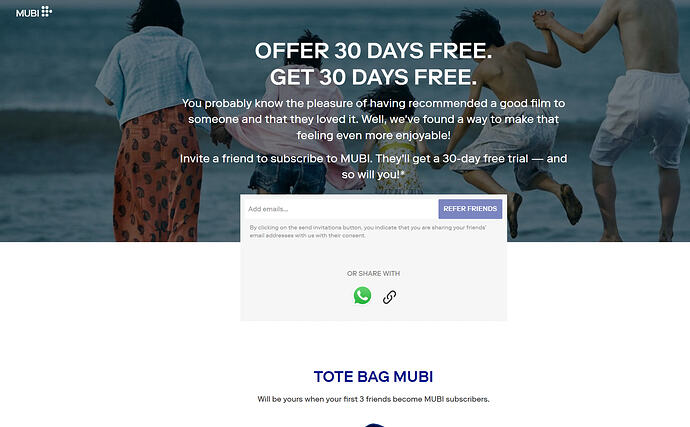This screenshot has width=690, height=427.
Task: Click the first 3 friends subscribers description
Action: [x=373, y=399]
